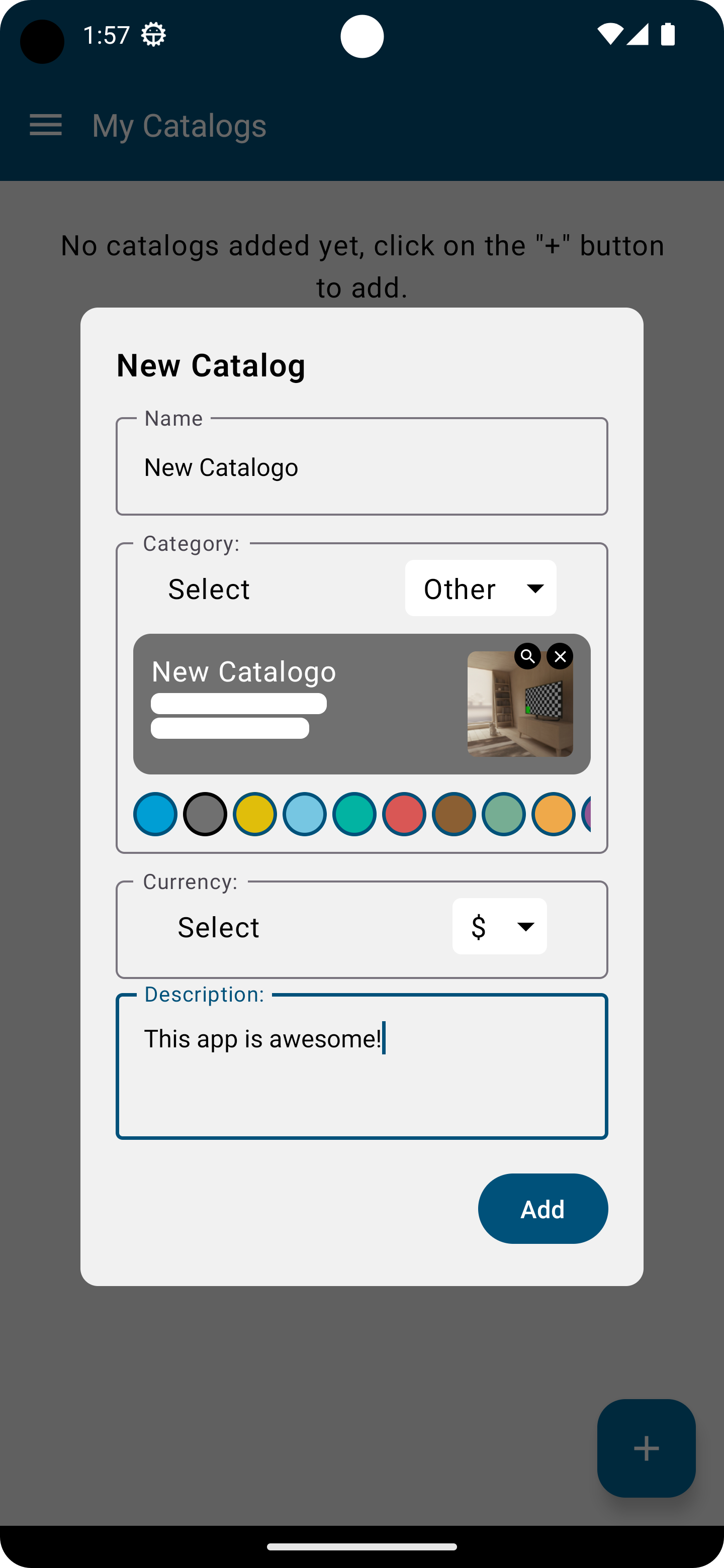Tap the cellular signal icon
This screenshot has width=724, height=1568.
click(638, 34)
